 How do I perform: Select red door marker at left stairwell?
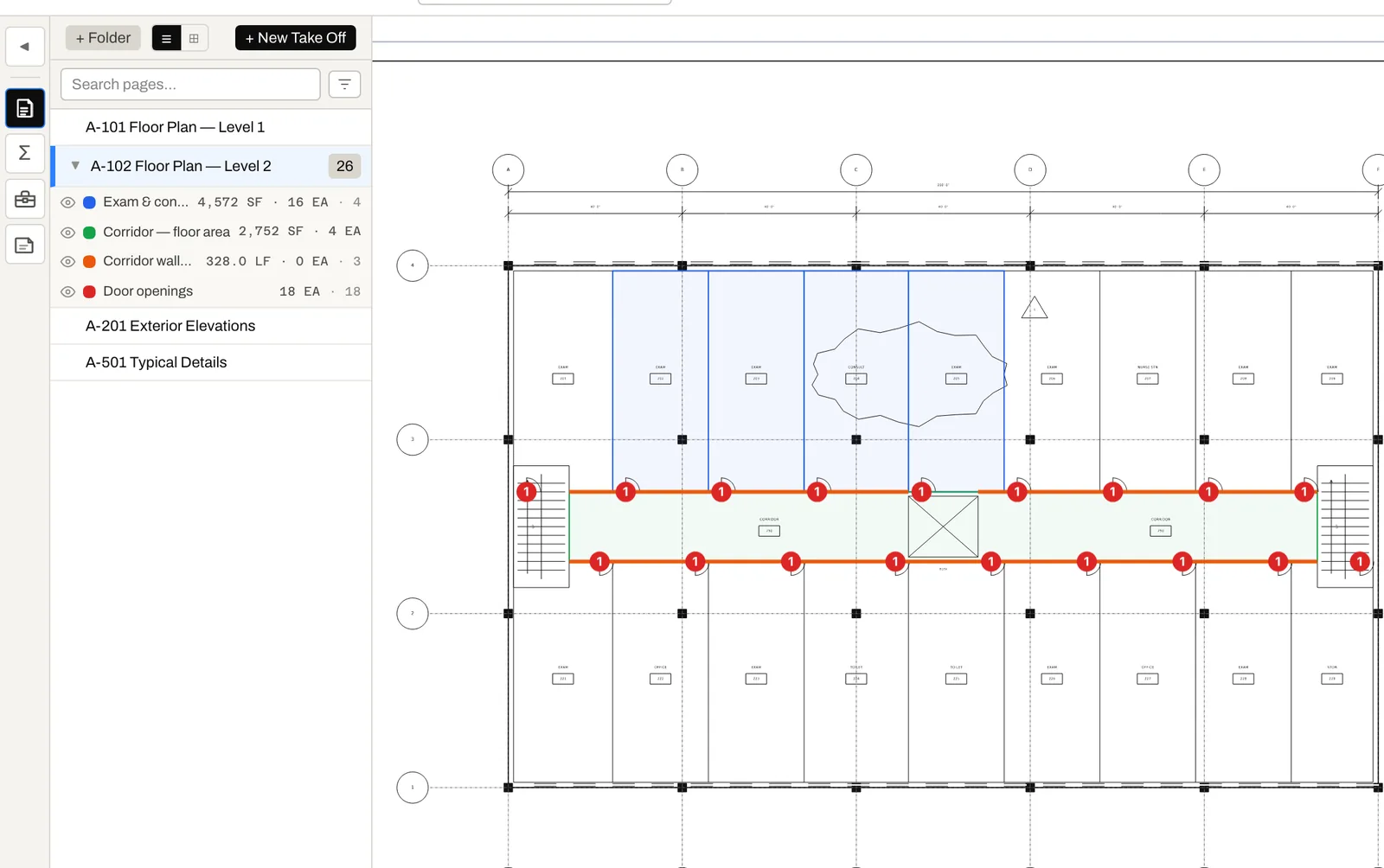(x=526, y=492)
